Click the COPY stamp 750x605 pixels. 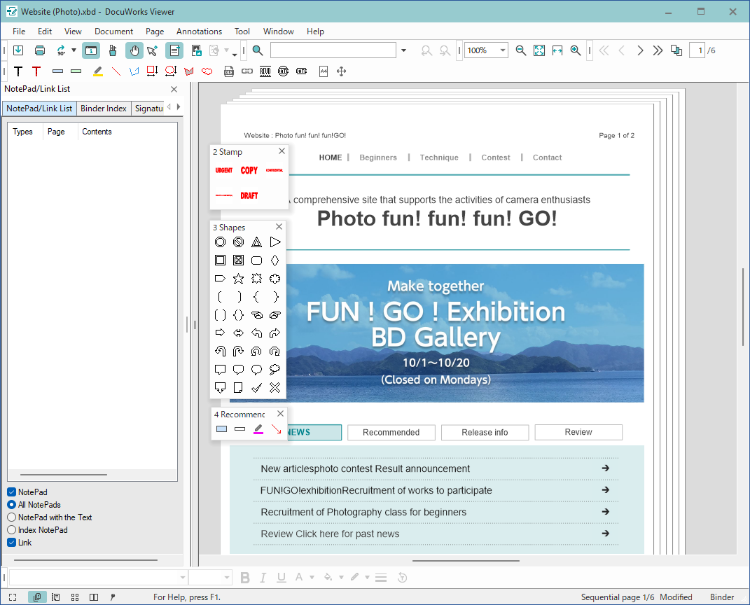pos(249,170)
